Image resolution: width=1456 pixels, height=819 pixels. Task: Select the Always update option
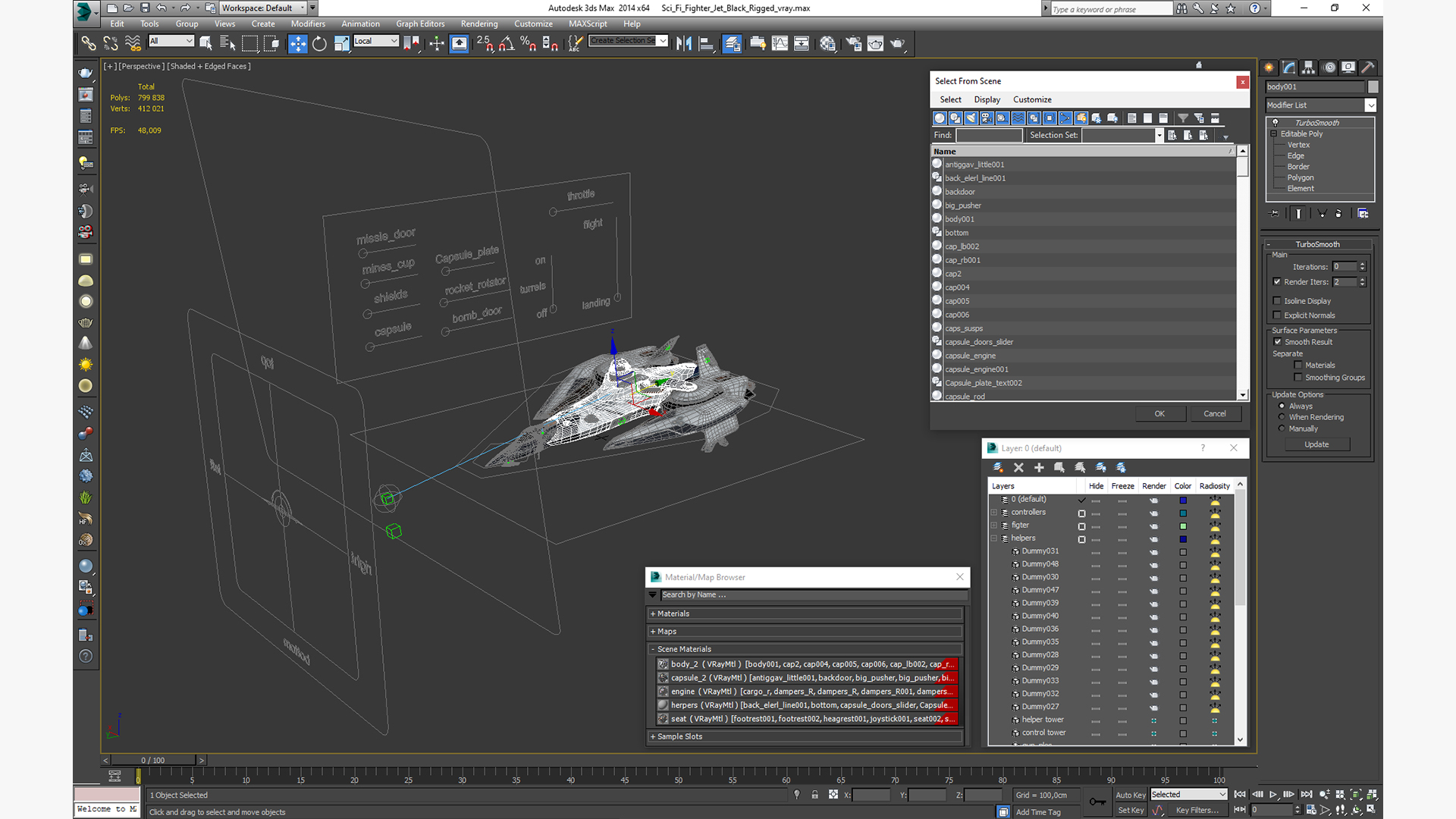point(1282,406)
